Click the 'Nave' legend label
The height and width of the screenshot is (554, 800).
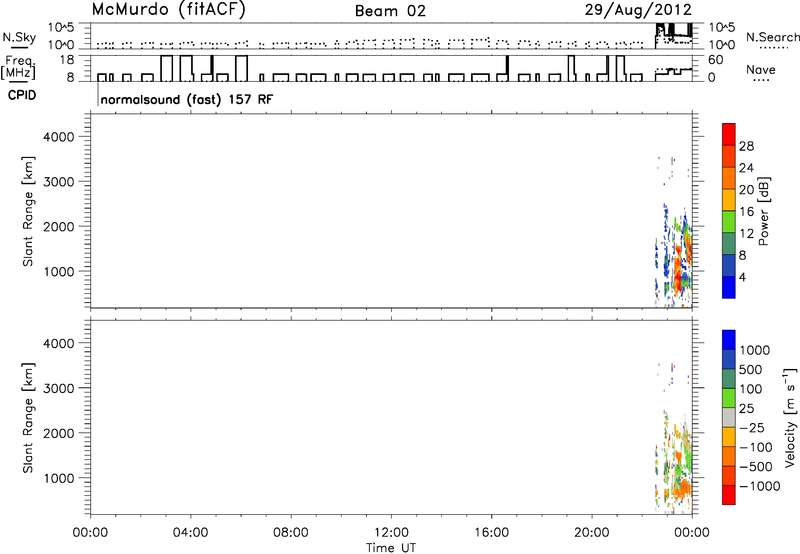coord(760,69)
